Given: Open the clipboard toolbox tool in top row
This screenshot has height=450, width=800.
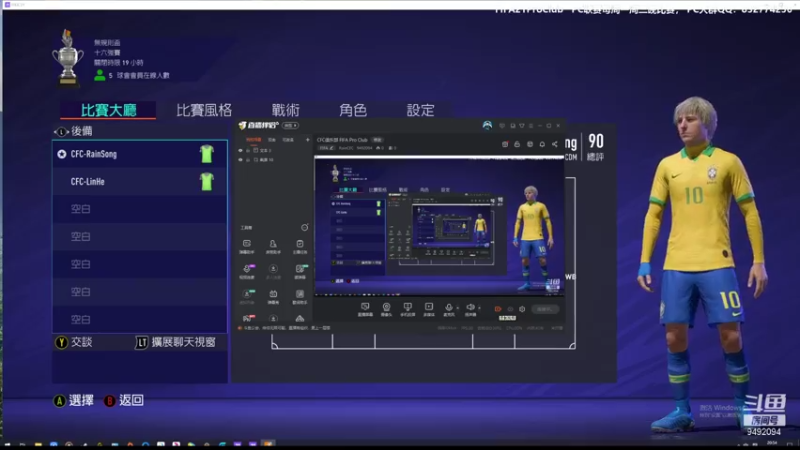Looking at the screenshot, I should [299, 246].
